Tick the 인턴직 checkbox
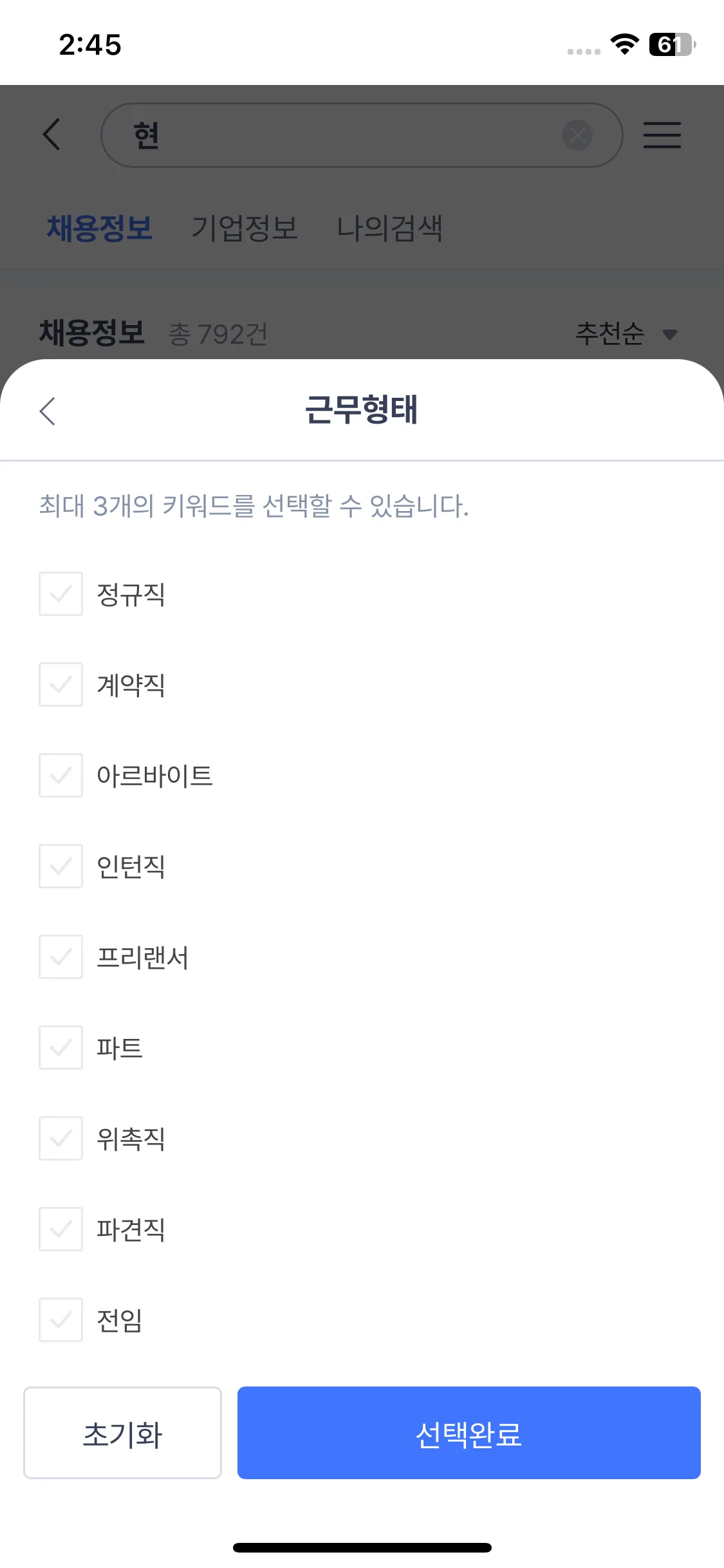724x1568 pixels. [61, 866]
